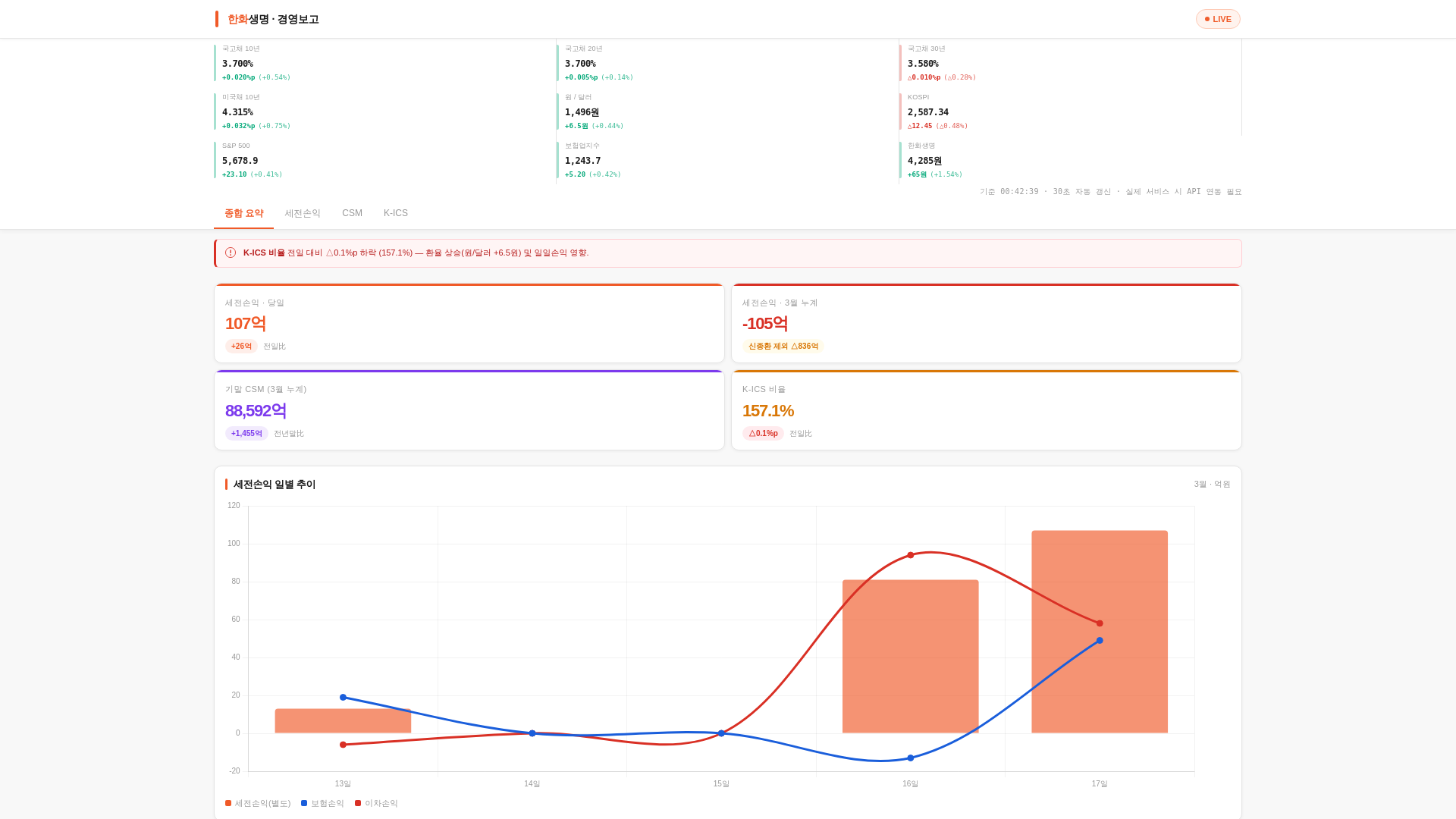Switch to the CSM tab
This screenshot has width=1456, height=819.
[352, 214]
